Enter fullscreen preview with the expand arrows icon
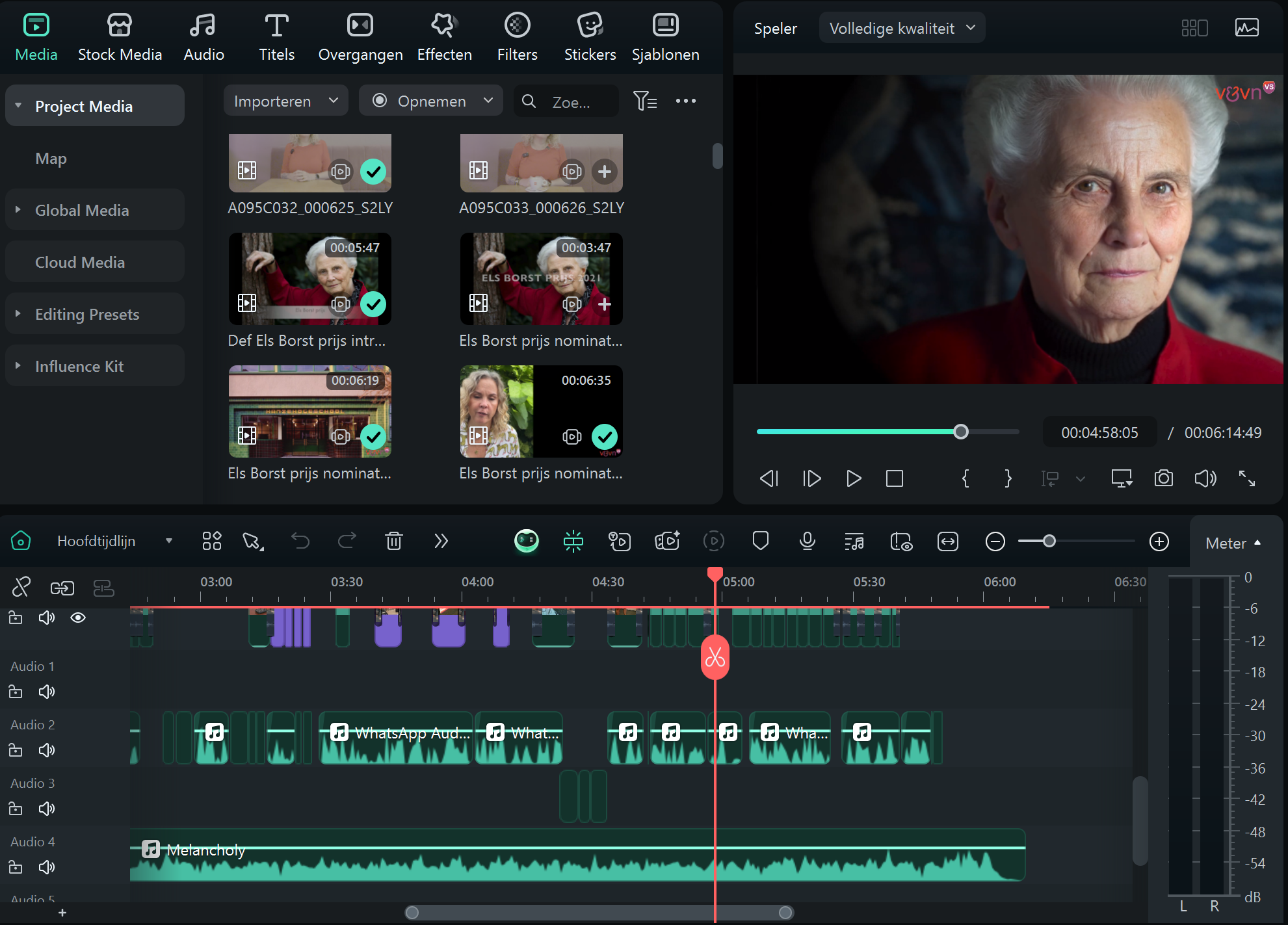Viewport: 1288px width, 925px height. 1248,478
